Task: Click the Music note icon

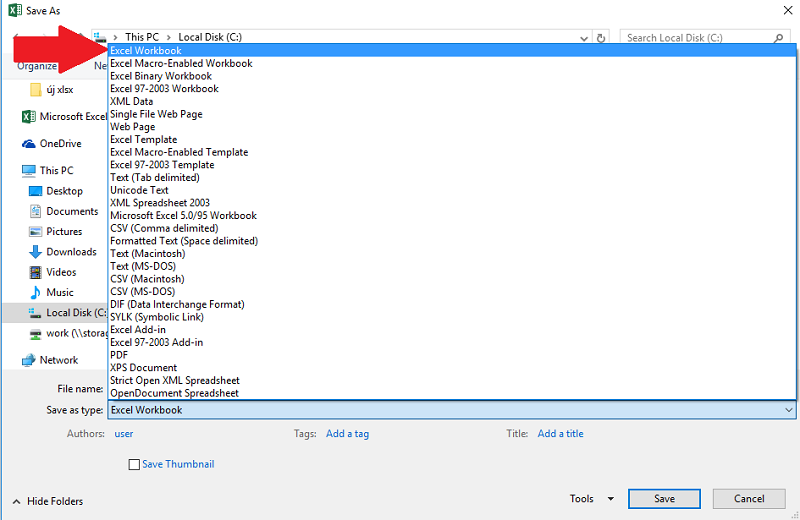Action: click(36, 292)
